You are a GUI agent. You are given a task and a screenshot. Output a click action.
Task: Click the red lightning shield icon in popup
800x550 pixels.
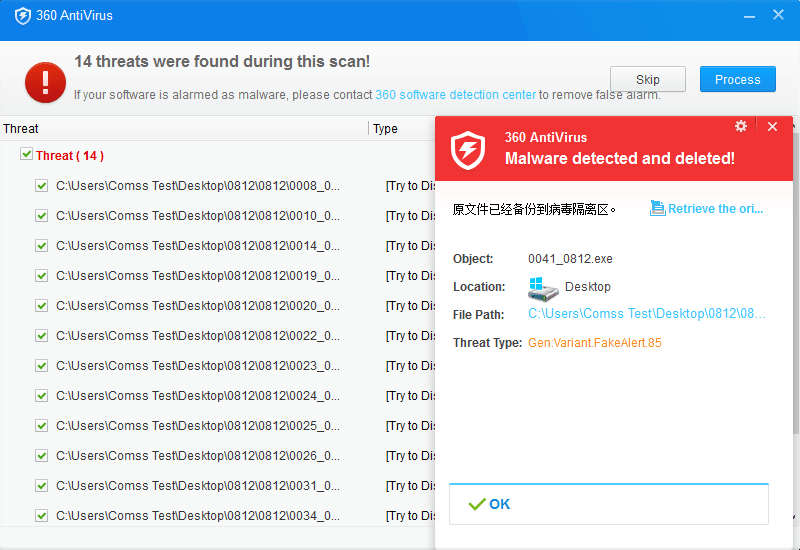(468, 148)
